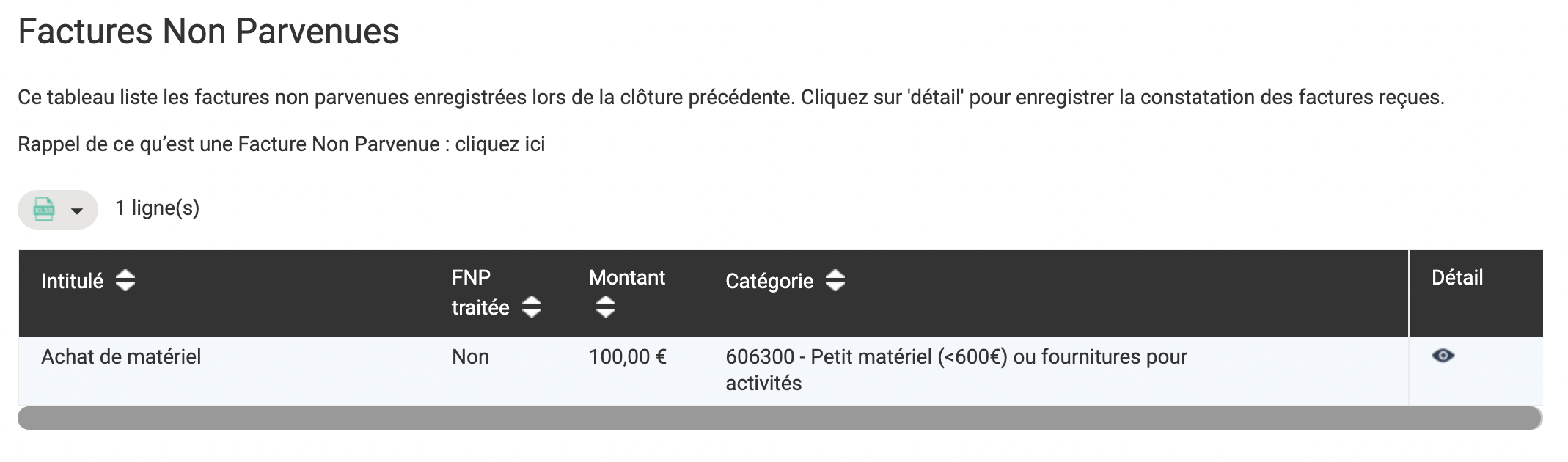Click the XLSX export file icon
The image size is (1568, 462).
tap(44, 210)
